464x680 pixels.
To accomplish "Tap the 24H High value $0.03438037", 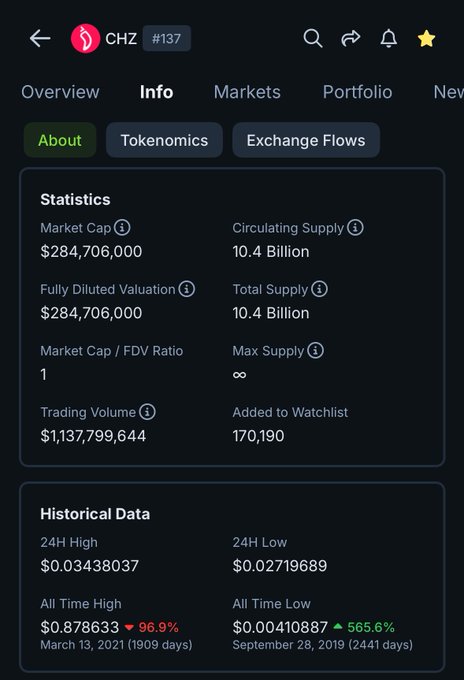I will click(89, 566).
